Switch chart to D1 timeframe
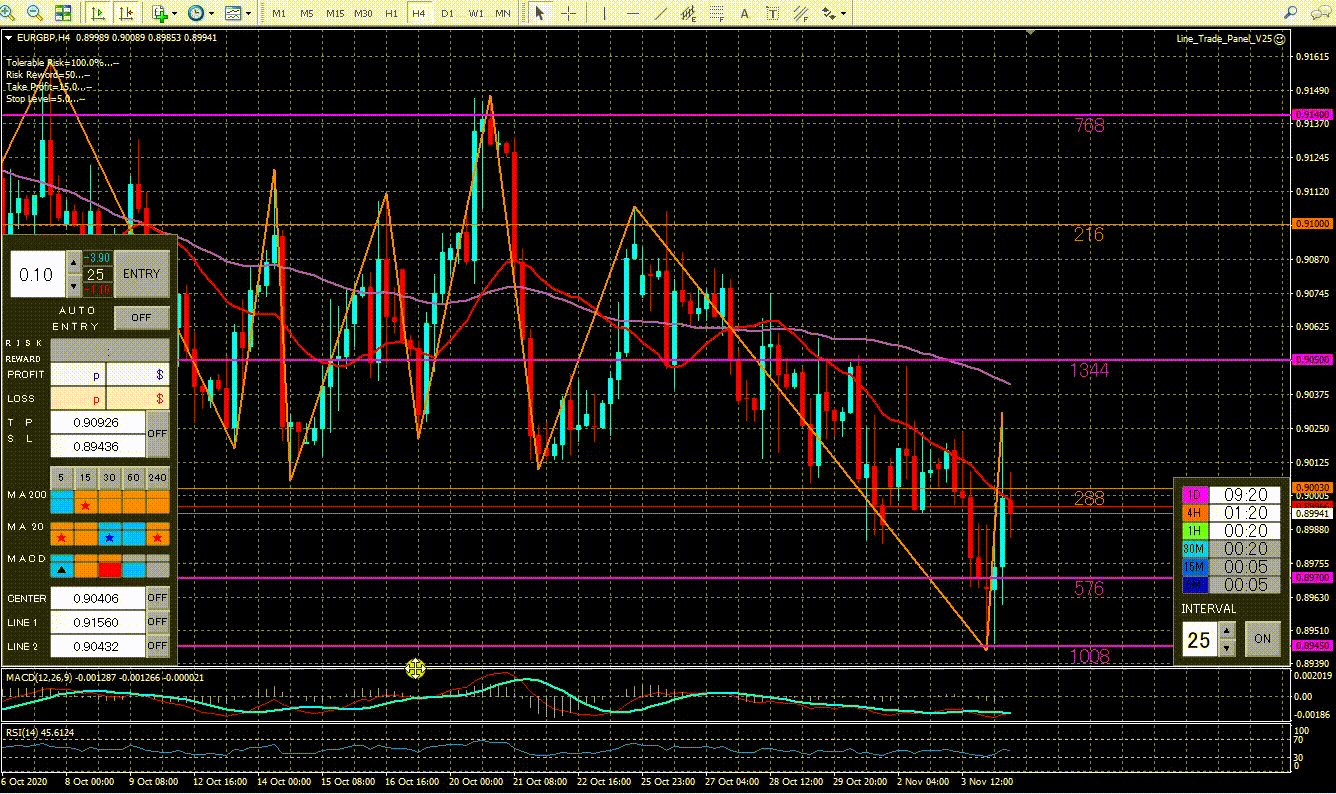Screen dimensions: 1336x794 (447, 13)
